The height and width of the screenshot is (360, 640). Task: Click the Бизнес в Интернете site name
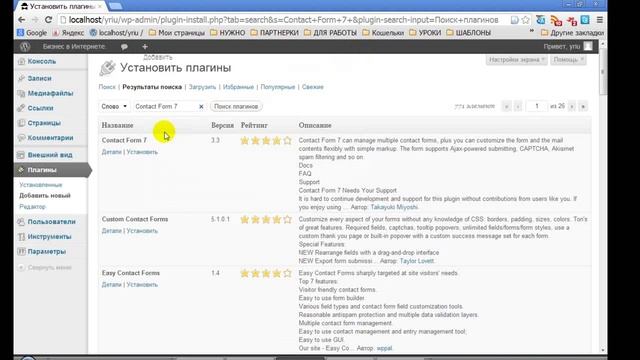tap(74, 47)
